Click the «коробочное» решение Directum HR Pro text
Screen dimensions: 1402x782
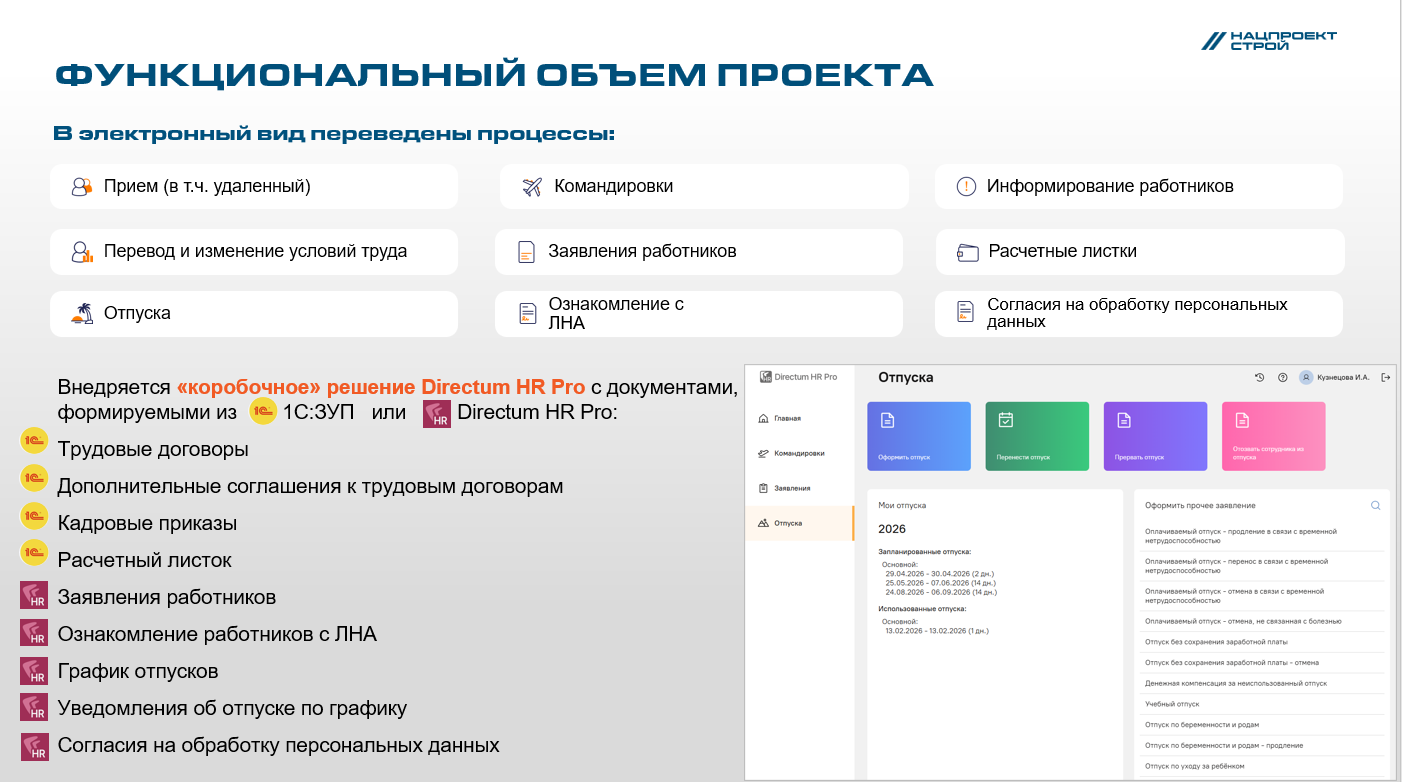pos(381,387)
